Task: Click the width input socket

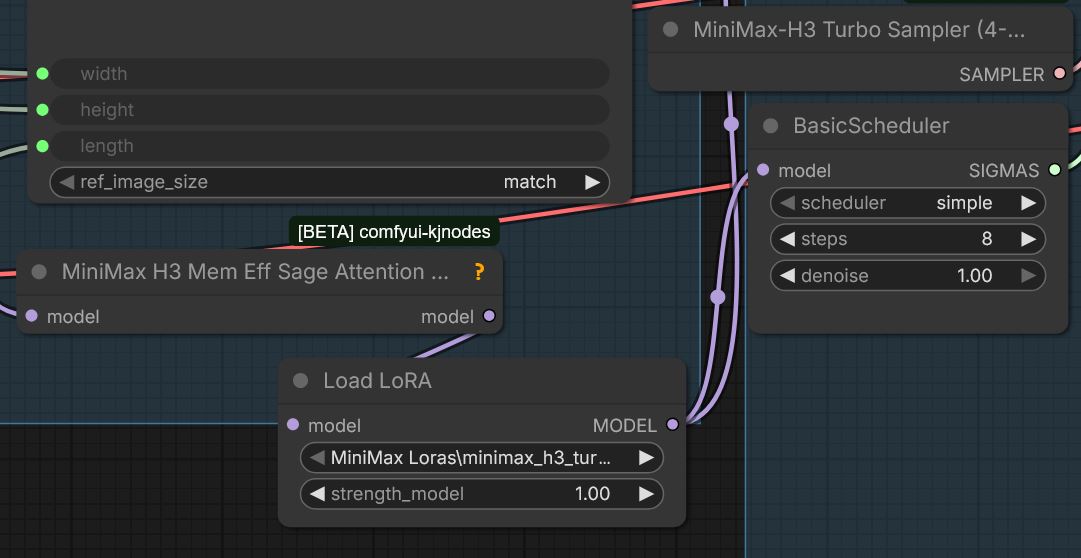Action: 42,73
